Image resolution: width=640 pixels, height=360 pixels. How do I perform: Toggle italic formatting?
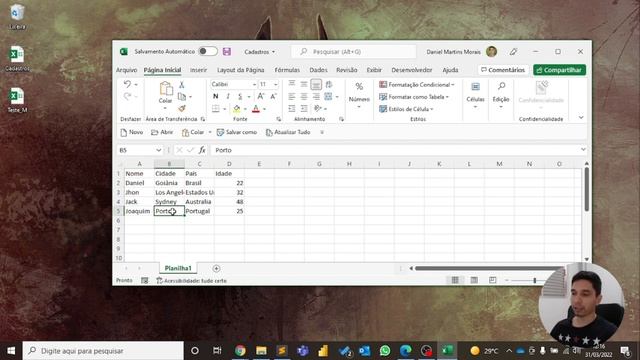[228, 96]
